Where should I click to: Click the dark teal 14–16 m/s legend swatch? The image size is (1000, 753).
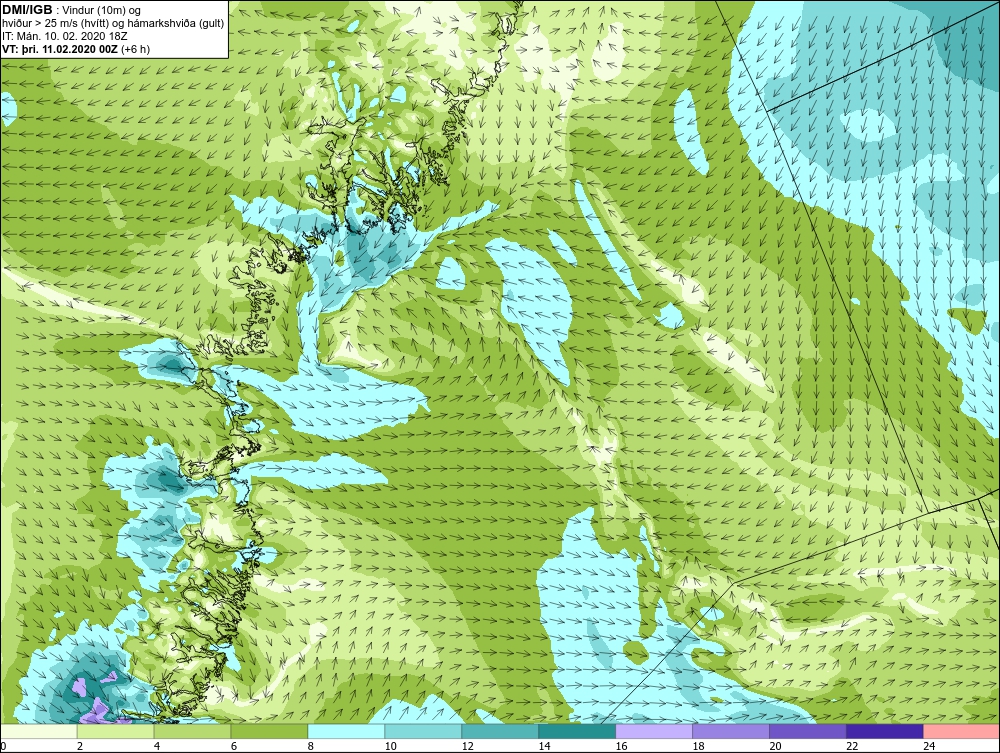pos(577,731)
